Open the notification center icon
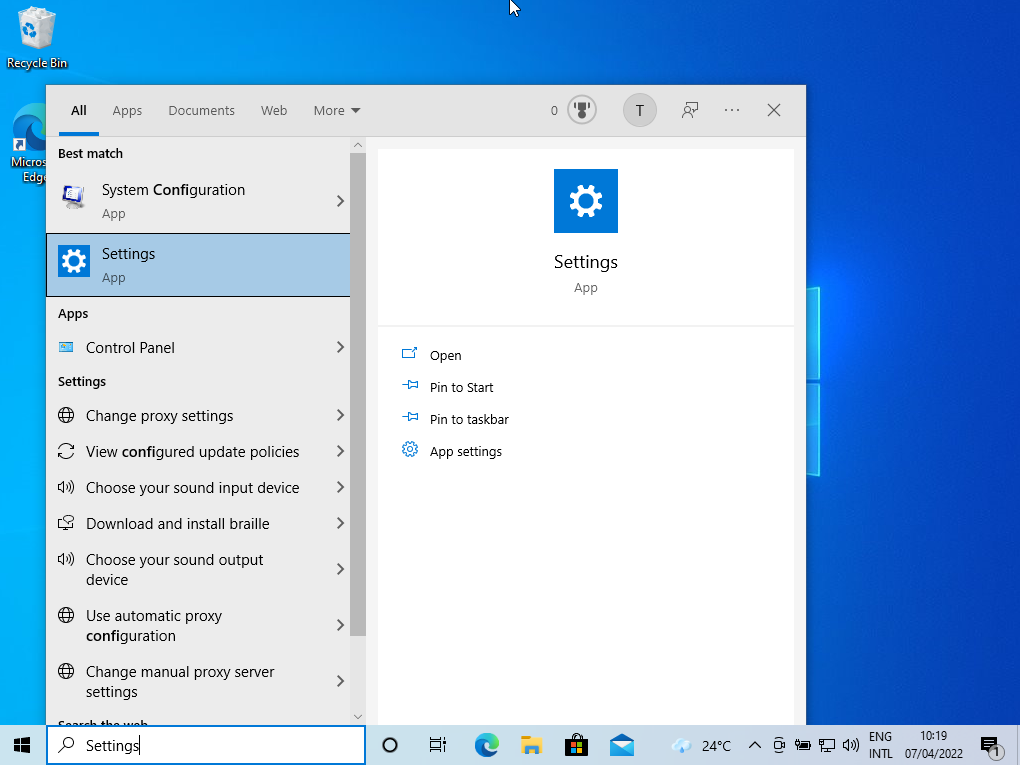 pyautogui.click(x=991, y=746)
